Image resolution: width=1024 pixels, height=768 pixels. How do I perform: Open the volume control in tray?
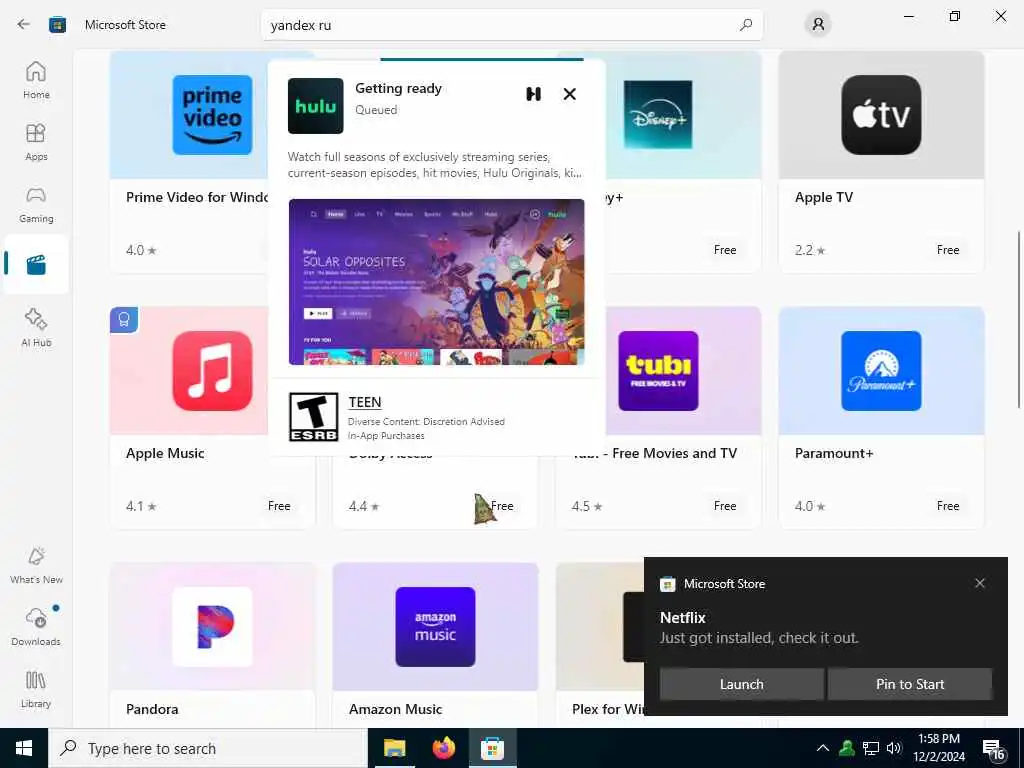[x=894, y=748]
